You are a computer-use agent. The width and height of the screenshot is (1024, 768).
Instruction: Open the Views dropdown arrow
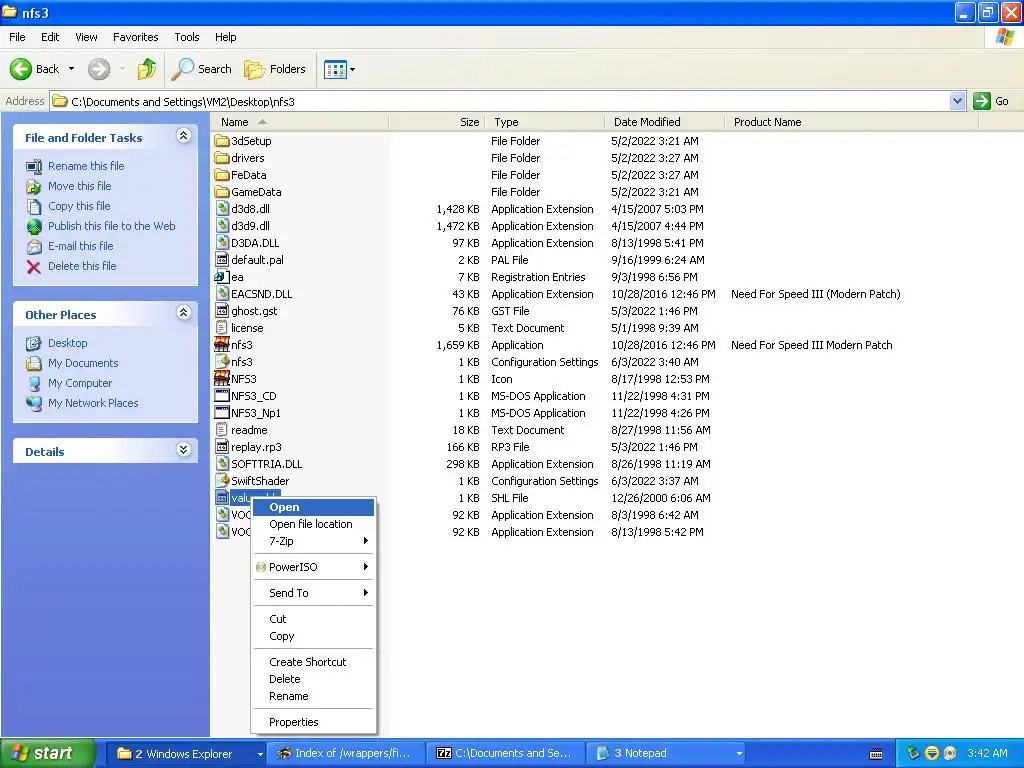353,69
